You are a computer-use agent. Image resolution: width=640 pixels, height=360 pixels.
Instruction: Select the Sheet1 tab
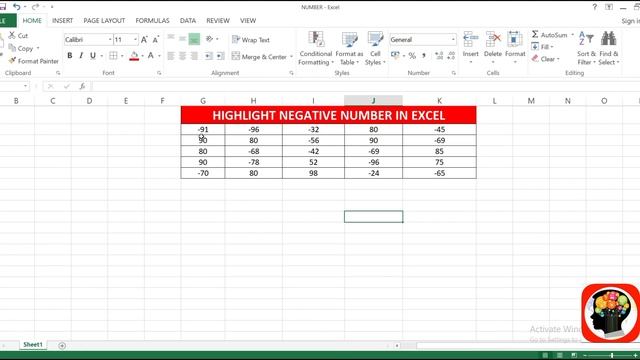33,345
